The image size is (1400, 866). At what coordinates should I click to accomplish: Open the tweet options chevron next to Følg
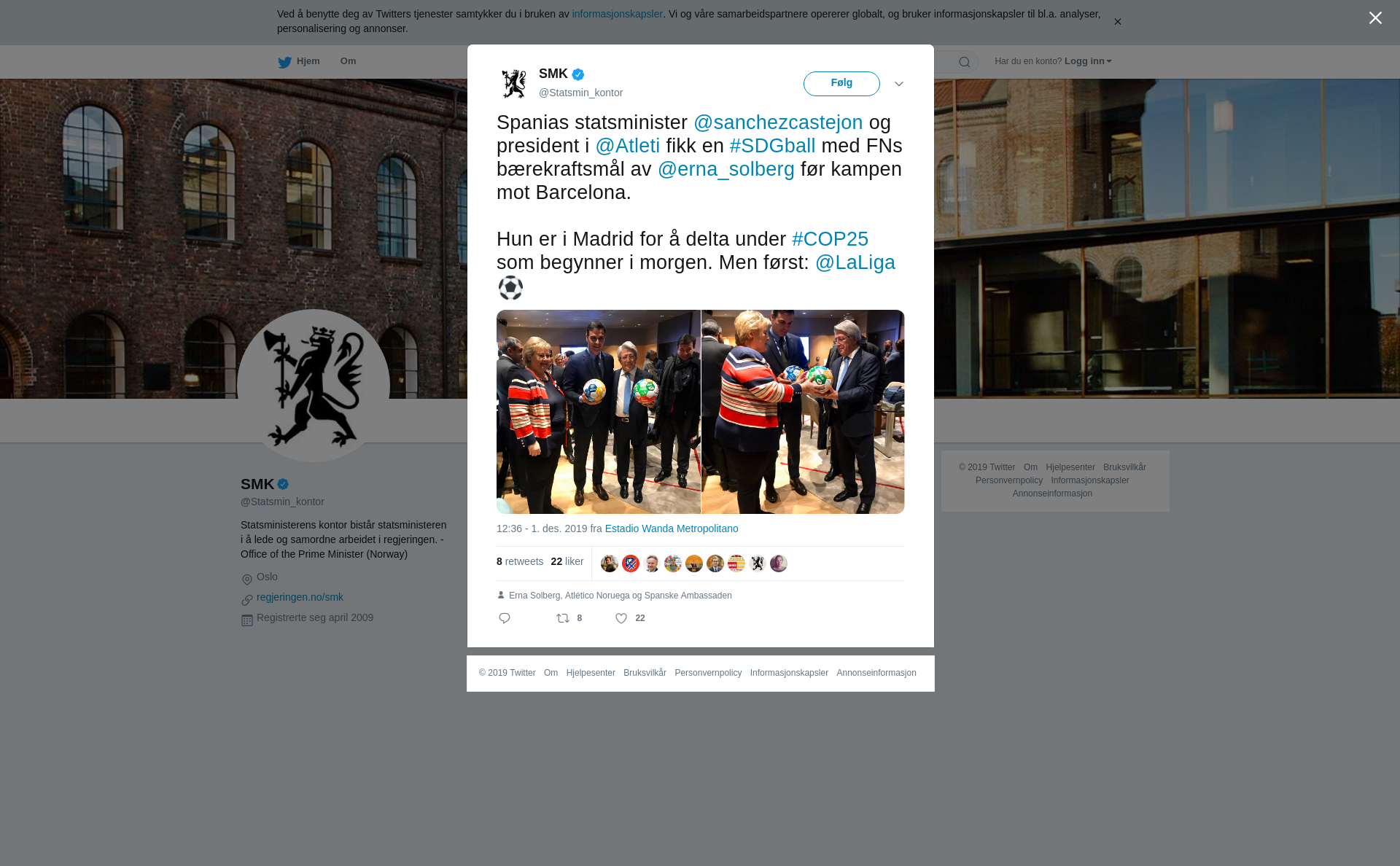click(x=899, y=84)
